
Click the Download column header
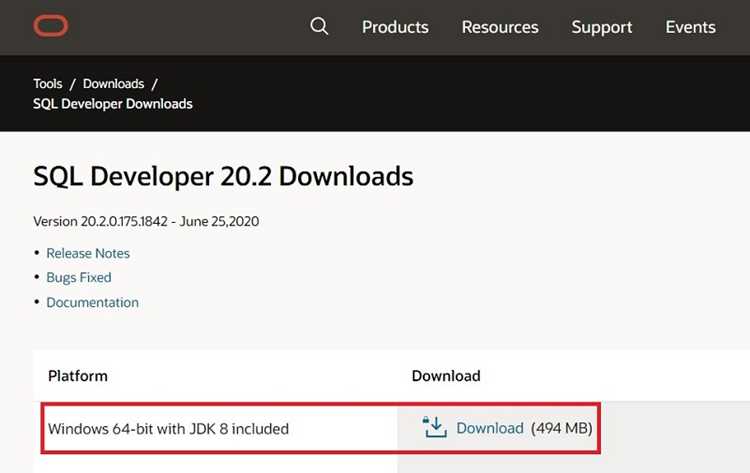point(446,376)
